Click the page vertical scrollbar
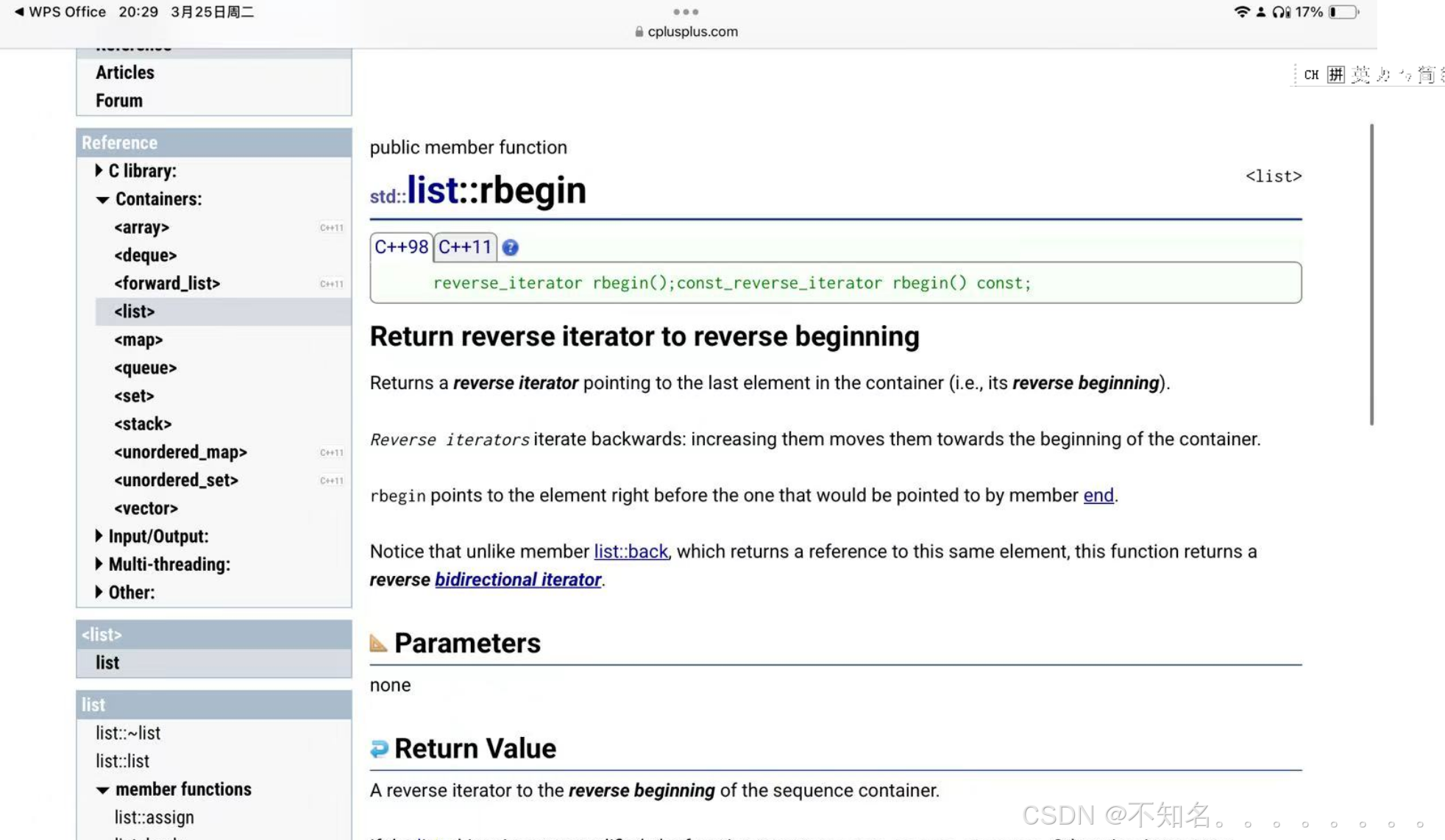This screenshot has width=1445, height=840. tap(1371, 274)
